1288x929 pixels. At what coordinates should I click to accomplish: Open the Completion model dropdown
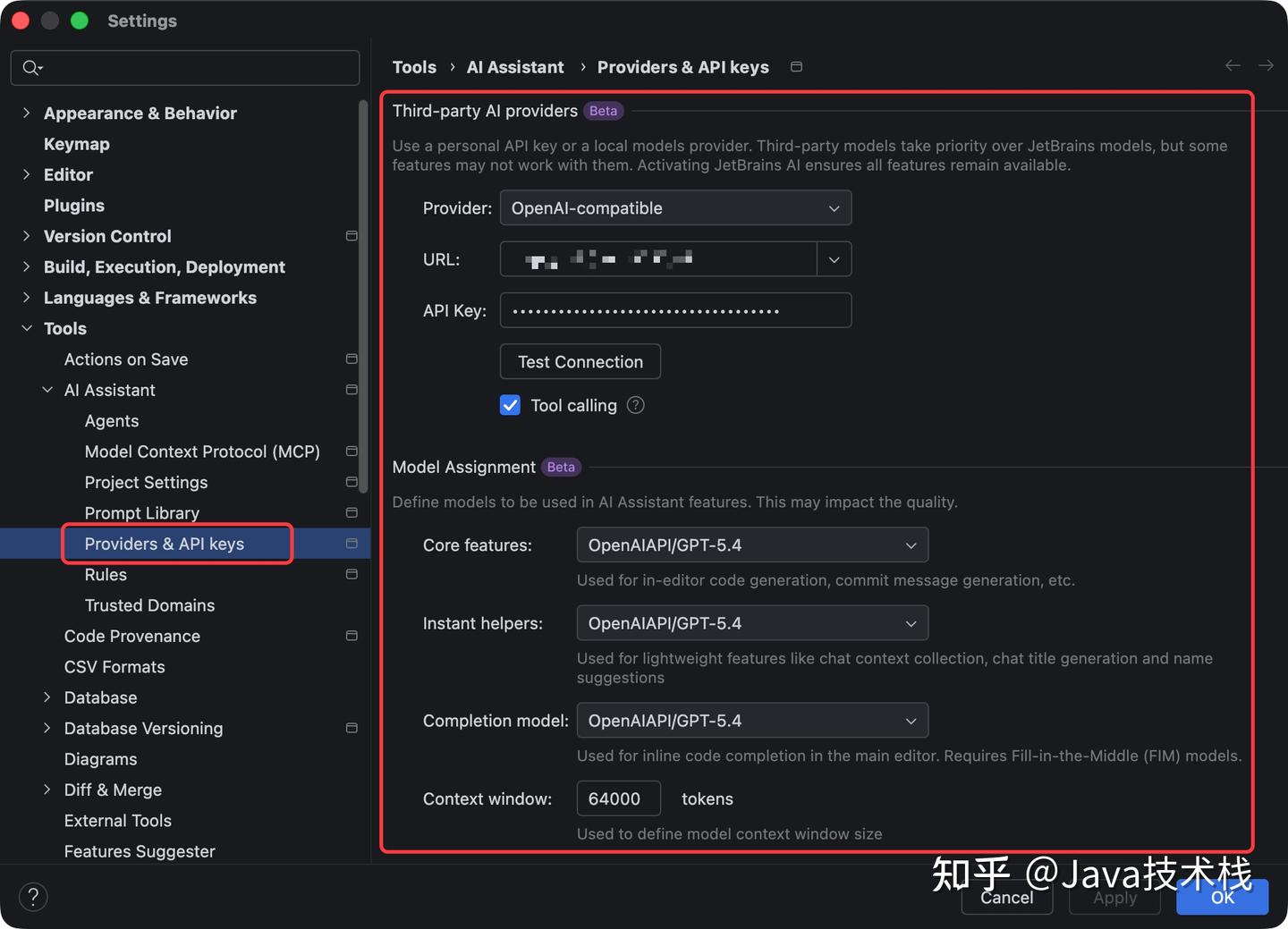[752, 721]
